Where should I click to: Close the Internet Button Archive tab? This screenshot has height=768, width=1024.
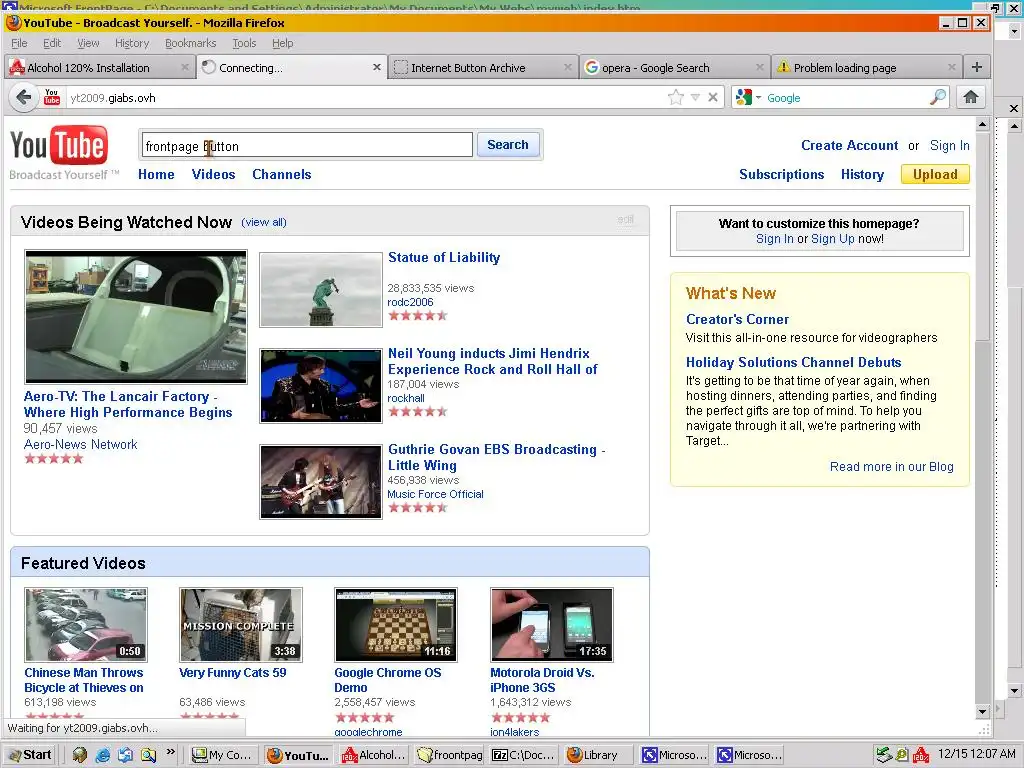point(568,67)
